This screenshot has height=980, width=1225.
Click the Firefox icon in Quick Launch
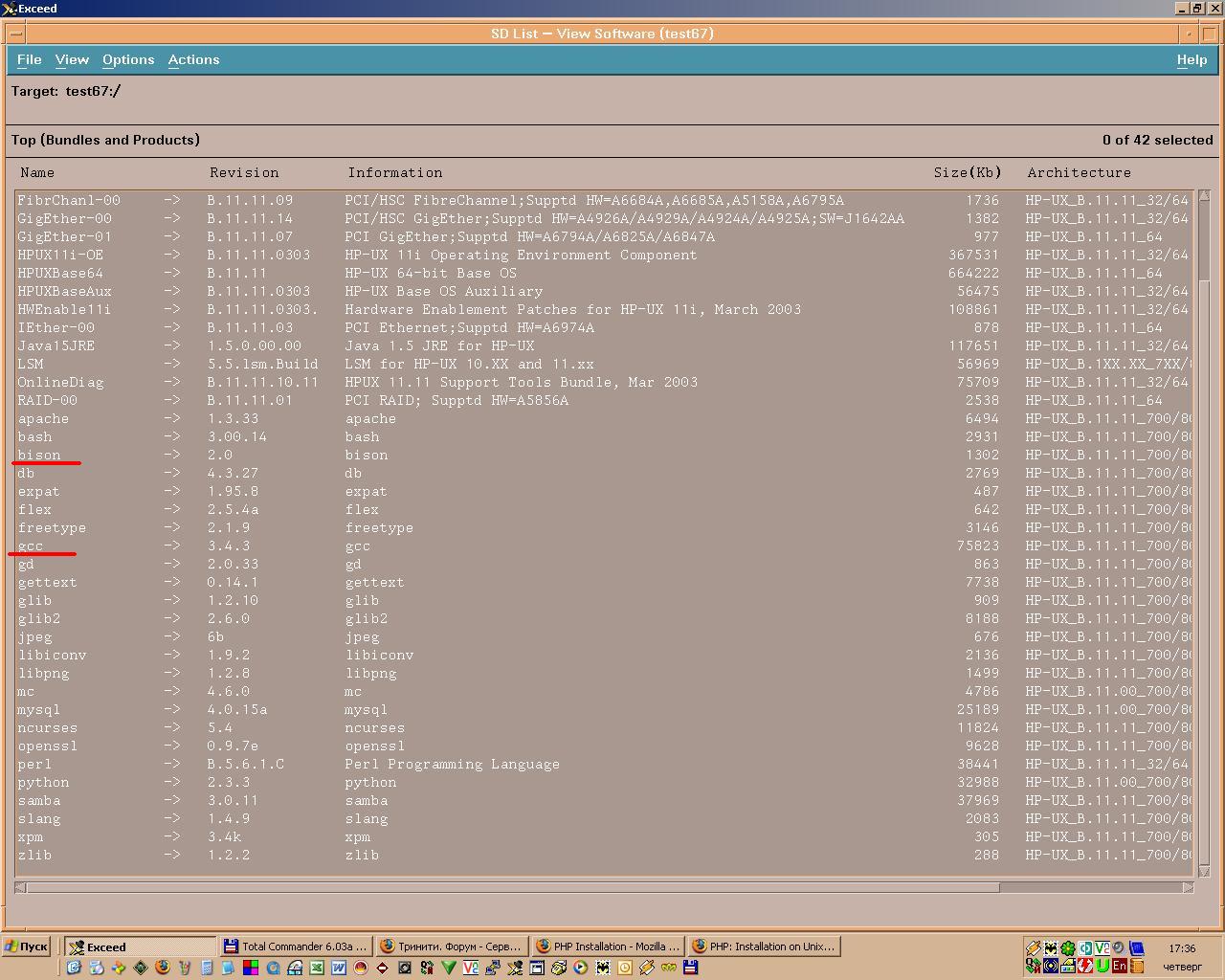coord(163,968)
